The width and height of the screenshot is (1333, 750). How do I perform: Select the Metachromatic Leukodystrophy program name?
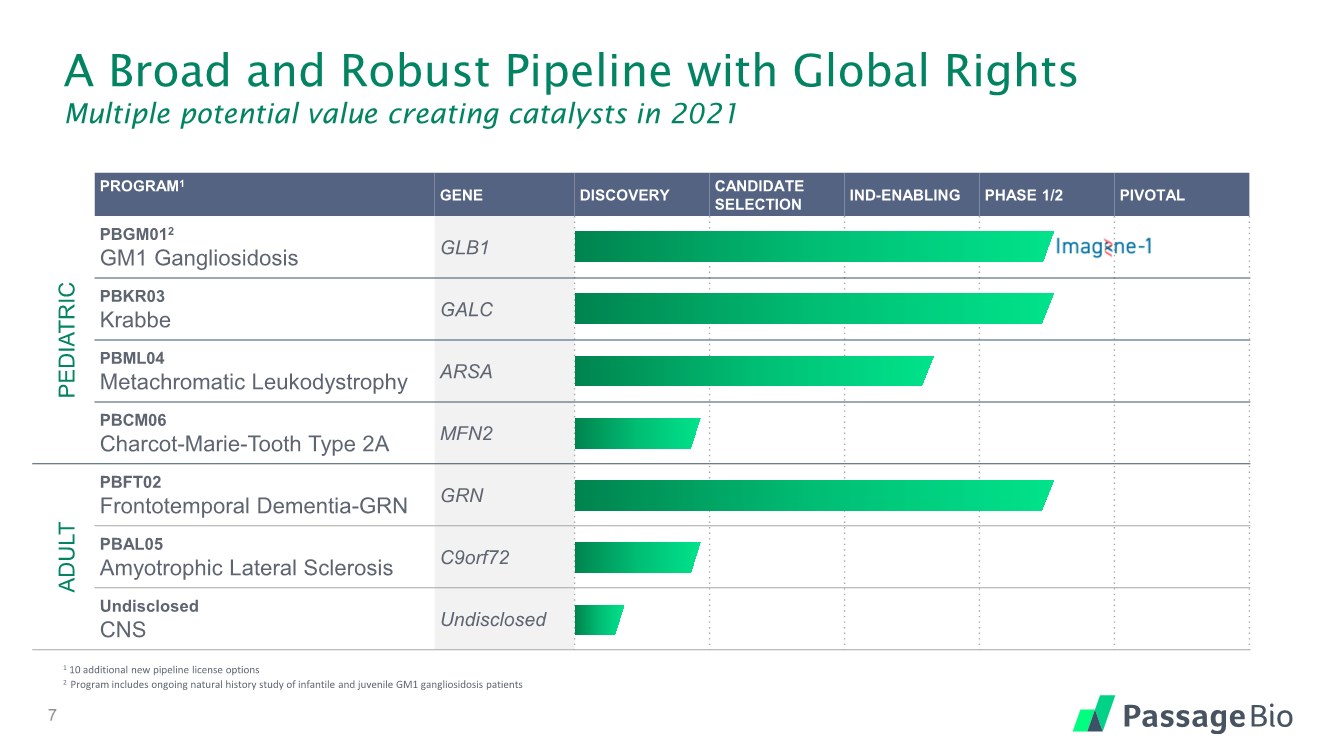tap(254, 382)
